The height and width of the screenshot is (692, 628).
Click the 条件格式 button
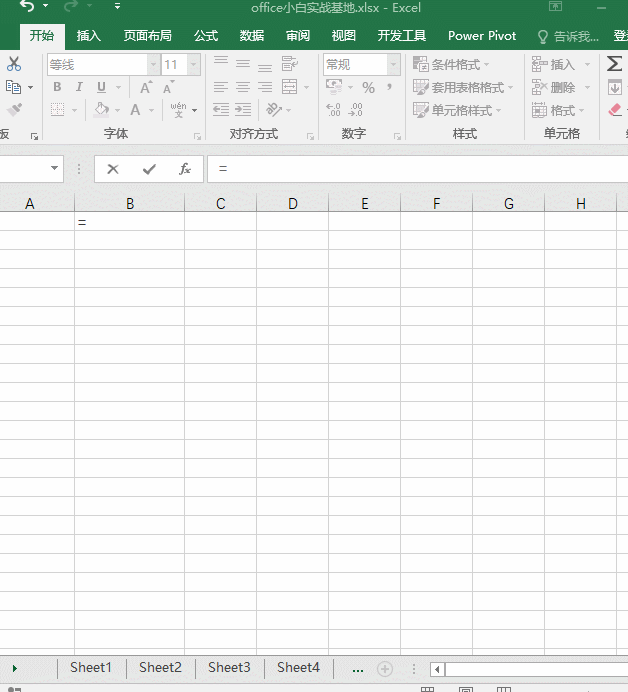coord(452,64)
